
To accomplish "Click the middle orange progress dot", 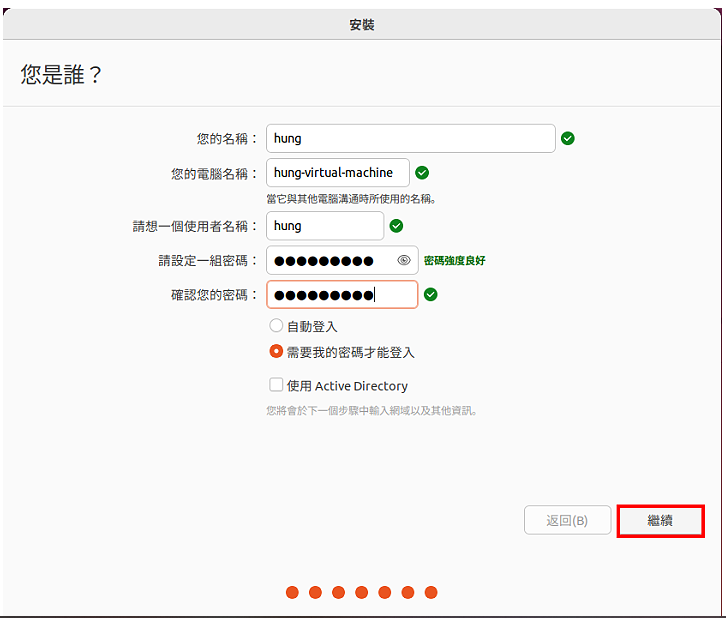I will (x=362, y=592).
